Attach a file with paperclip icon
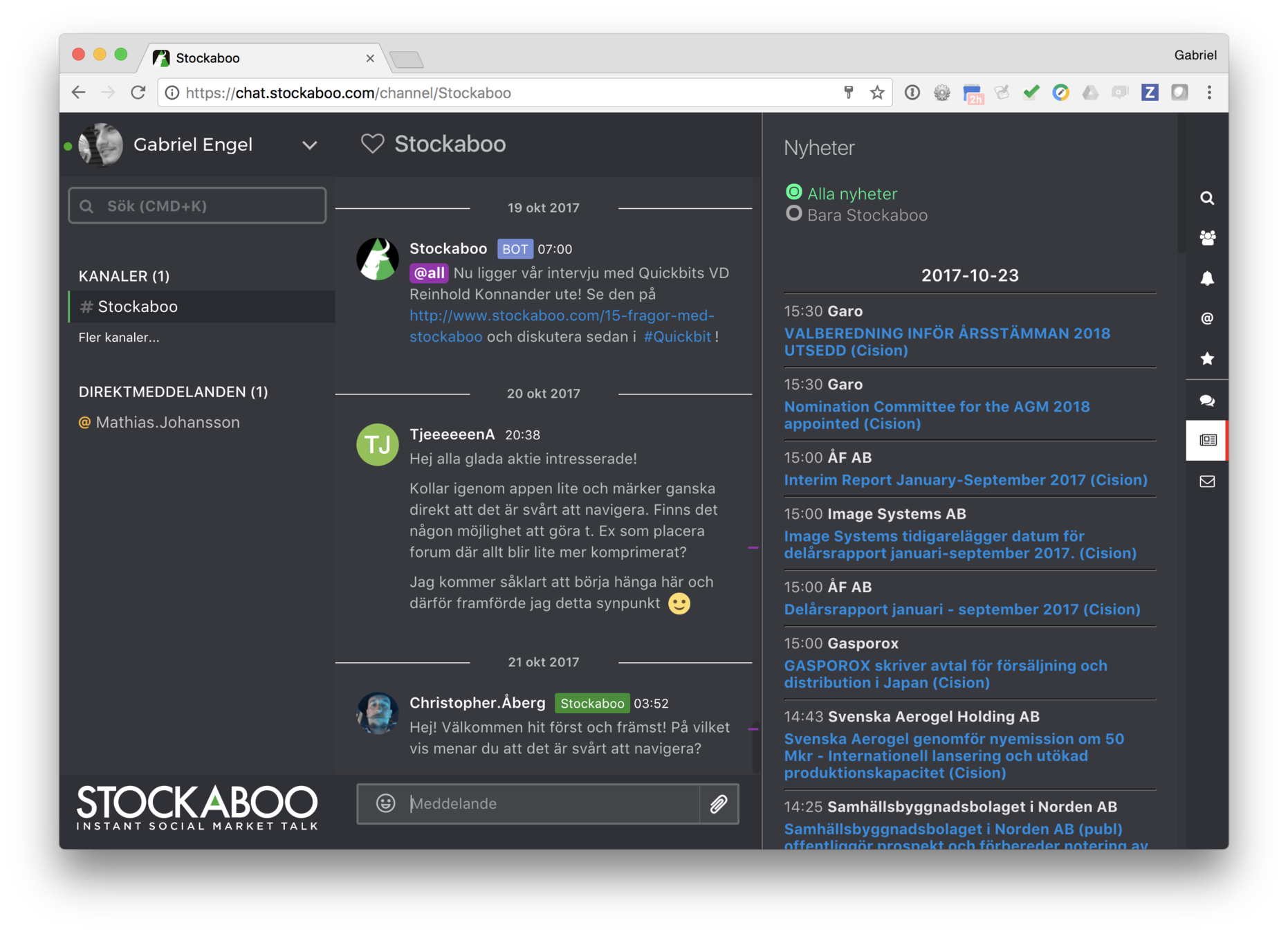Viewport: 1288px width, 934px height. (719, 803)
